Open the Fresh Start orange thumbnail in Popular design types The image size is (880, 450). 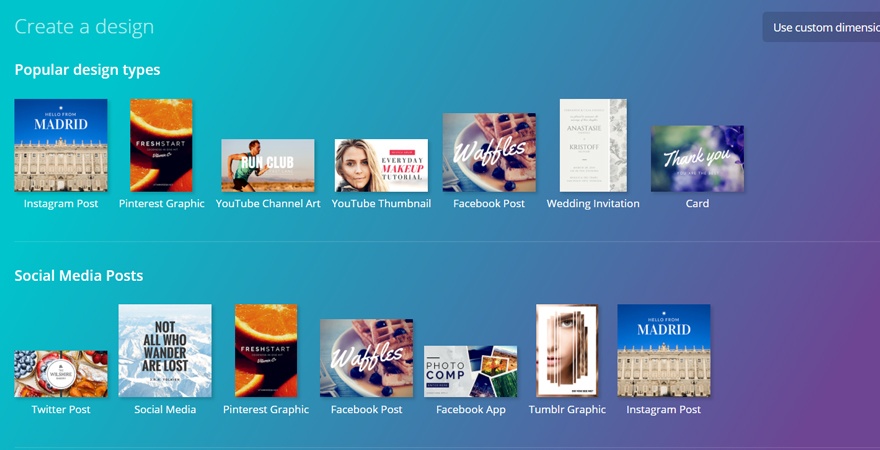coord(161,145)
